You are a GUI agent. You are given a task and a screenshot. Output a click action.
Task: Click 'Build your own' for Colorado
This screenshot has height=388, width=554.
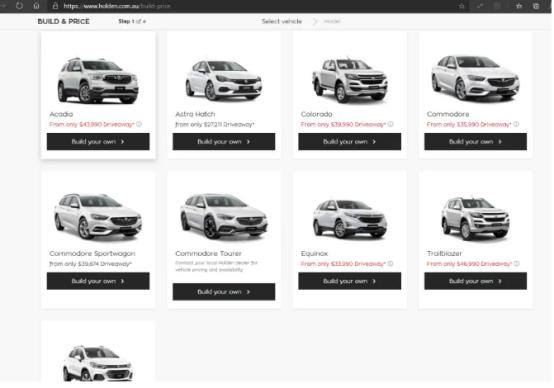(349, 142)
